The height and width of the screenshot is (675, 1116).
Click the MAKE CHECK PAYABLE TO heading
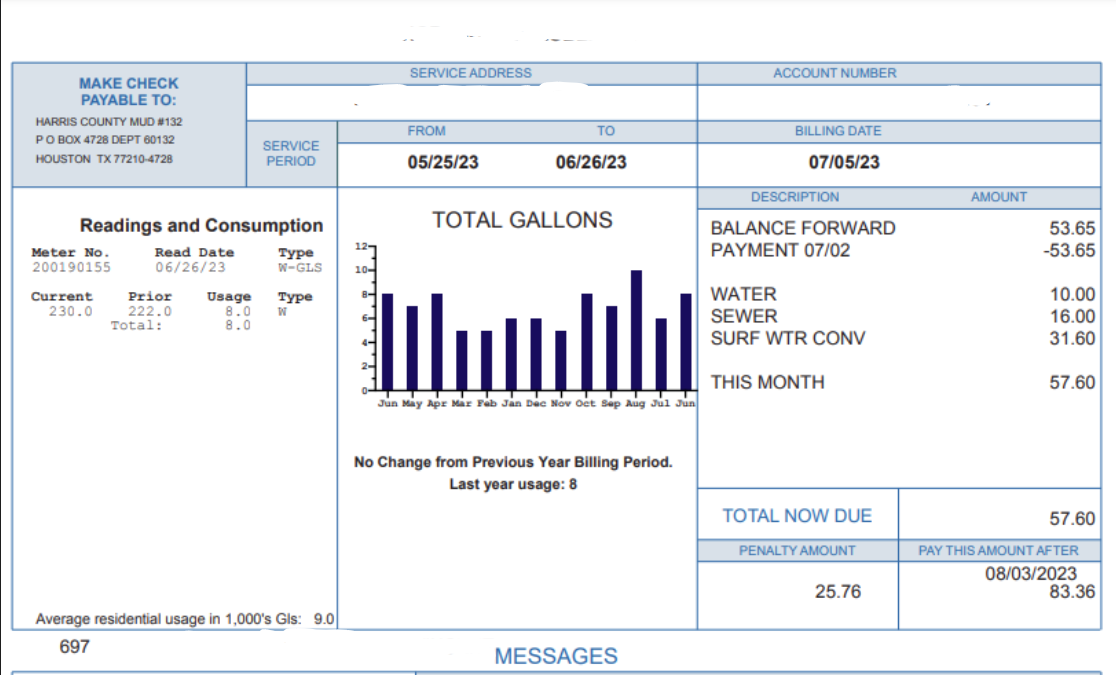coord(129,91)
